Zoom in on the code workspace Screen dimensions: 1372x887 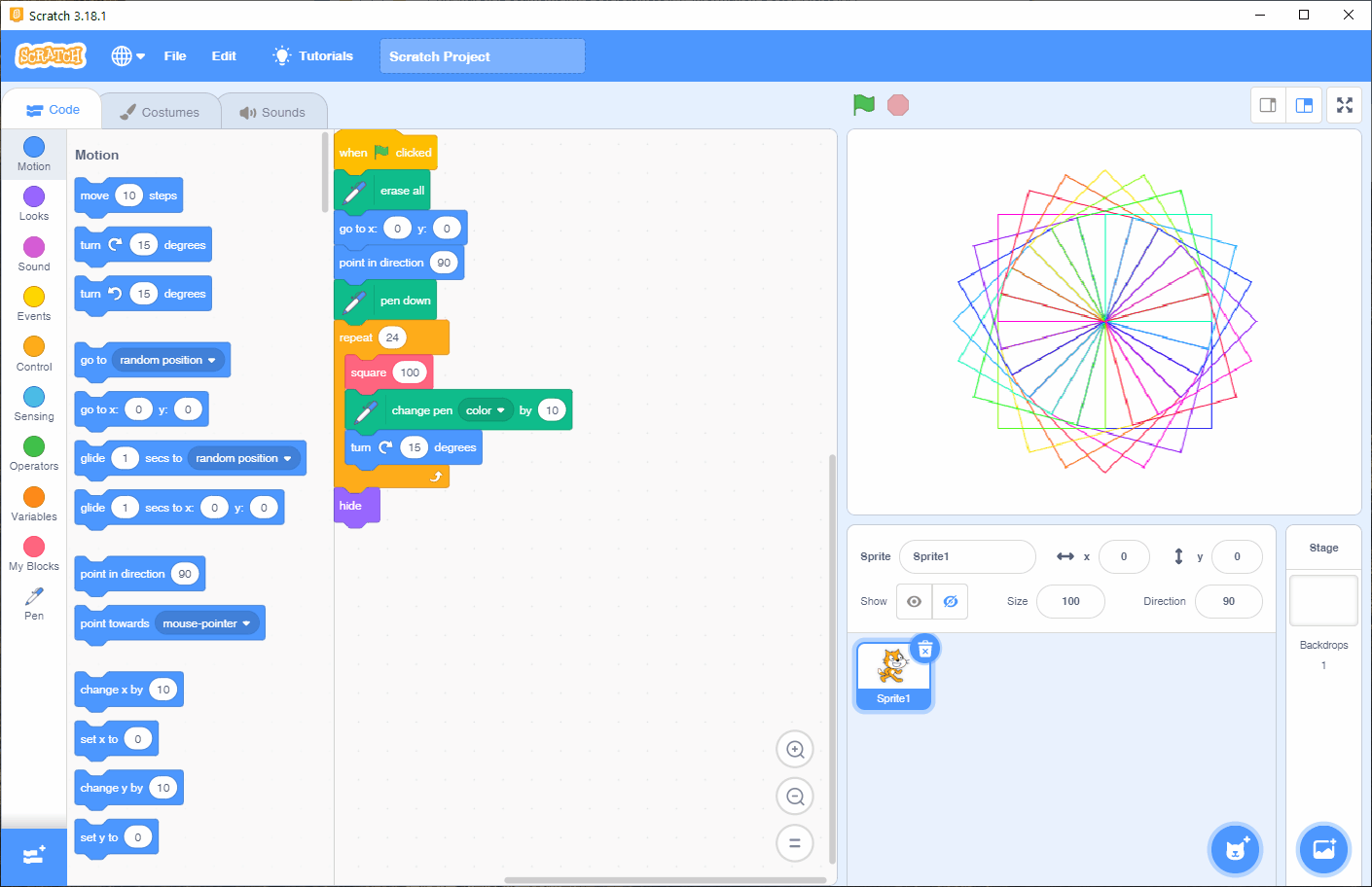pyautogui.click(x=795, y=749)
